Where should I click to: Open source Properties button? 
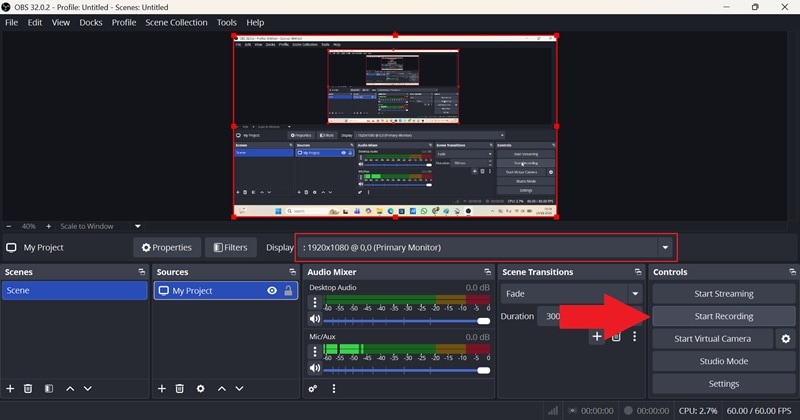pyautogui.click(x=167, y=248)
